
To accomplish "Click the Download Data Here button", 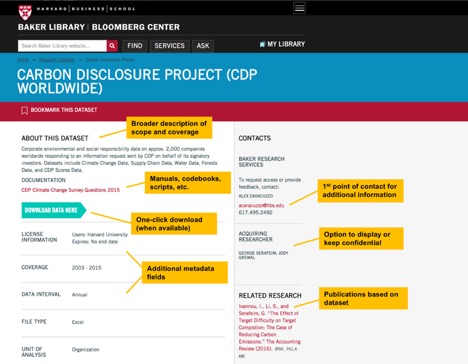I will coord(54,210).
